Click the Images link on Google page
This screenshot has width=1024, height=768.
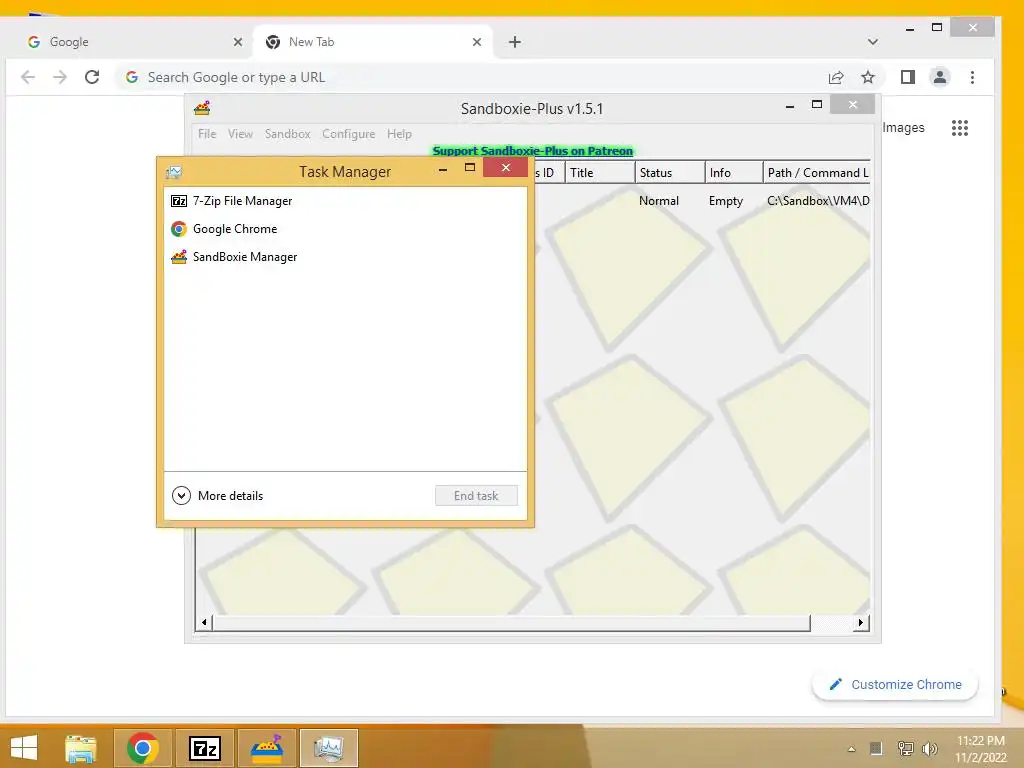[x=903, y=127]
